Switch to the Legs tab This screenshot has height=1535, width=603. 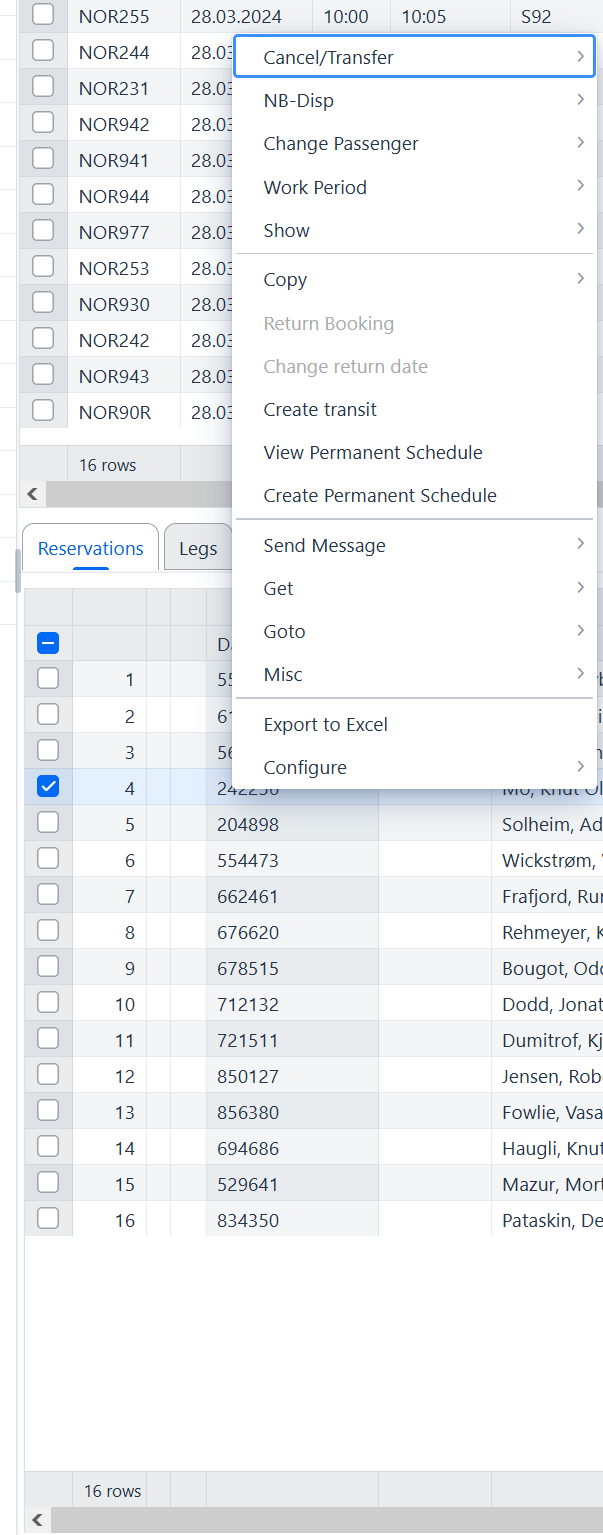(198, 549)
